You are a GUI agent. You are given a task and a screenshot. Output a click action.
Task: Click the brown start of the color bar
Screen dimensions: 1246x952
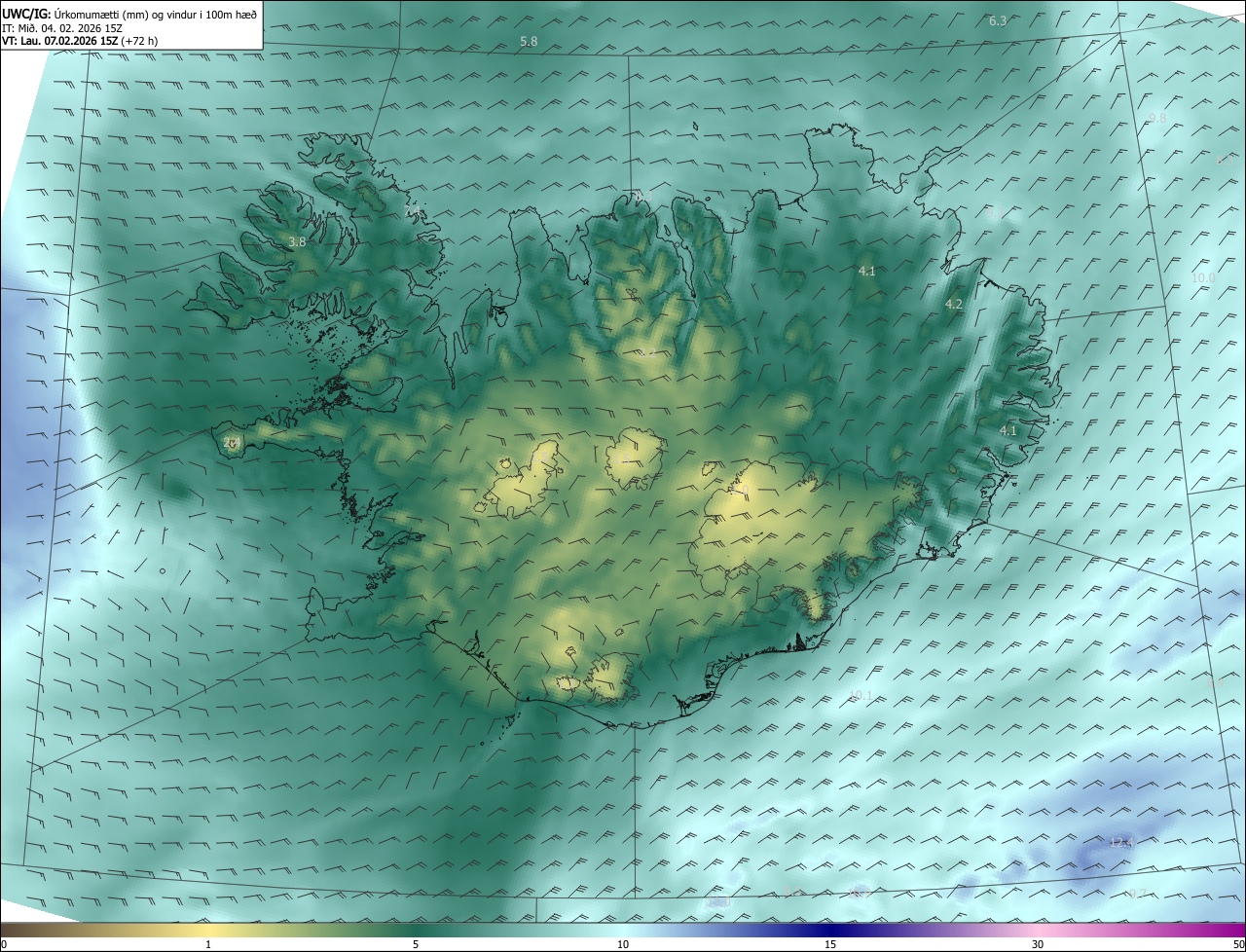pyautogui.click(x=19, y=930)
